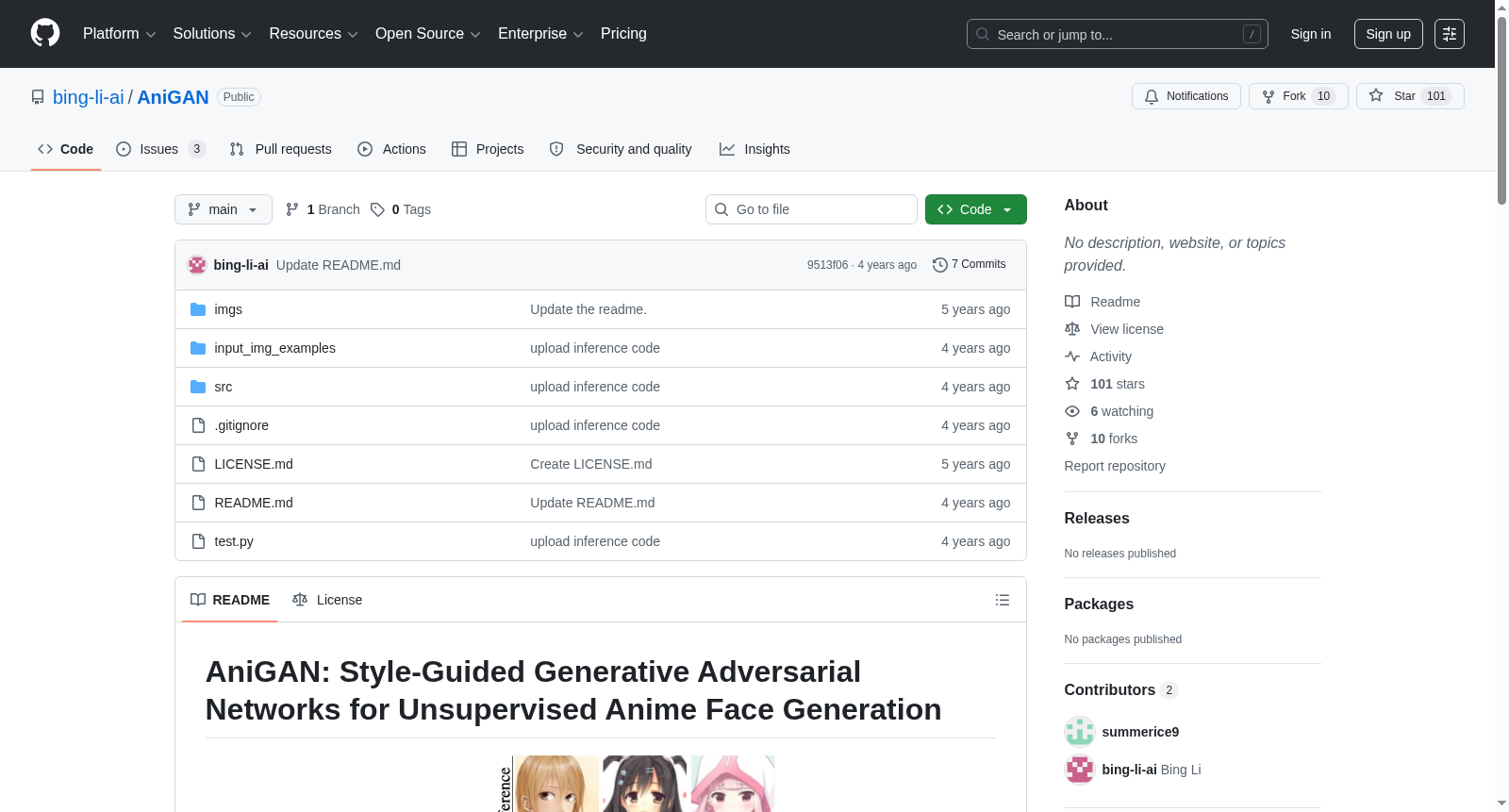Select the README tab in file viewer
Viewport: 1509px width, 812px height.
click(x=230, y=600)
